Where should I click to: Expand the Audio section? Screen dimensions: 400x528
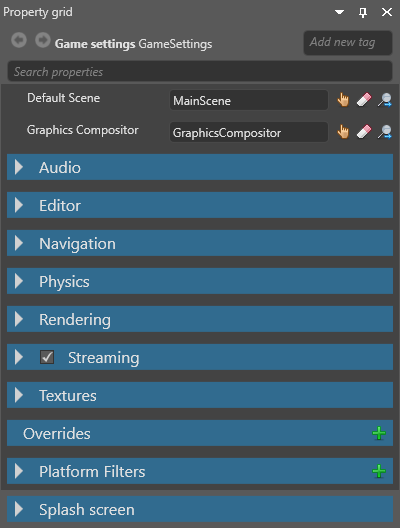coord(19,167)
